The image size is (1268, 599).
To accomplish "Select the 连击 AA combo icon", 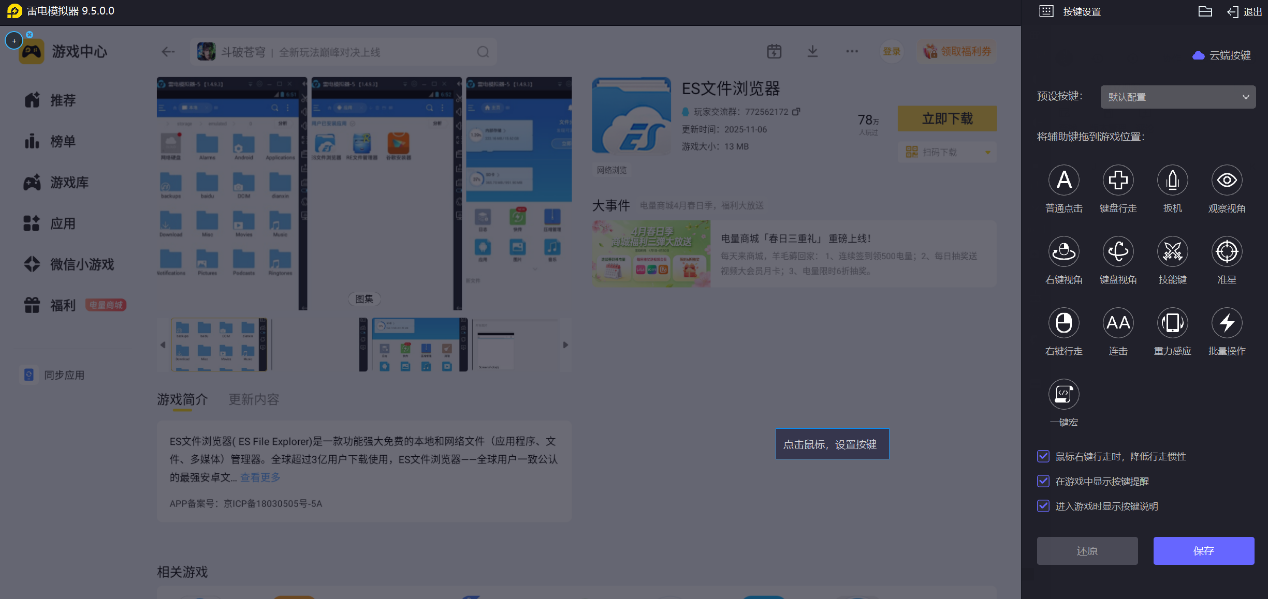I will coord(1118,322).
